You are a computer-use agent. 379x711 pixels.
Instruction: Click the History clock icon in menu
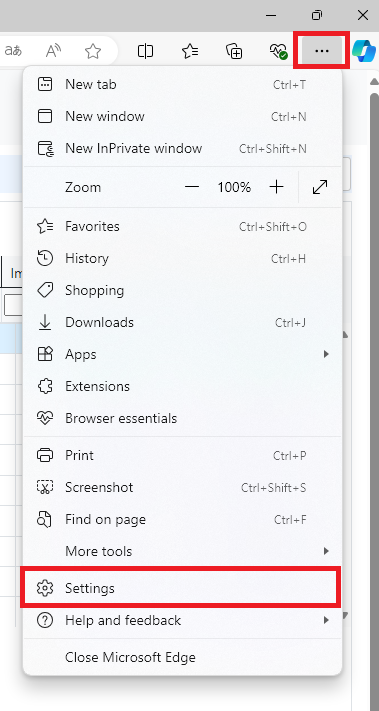(44, 258)
